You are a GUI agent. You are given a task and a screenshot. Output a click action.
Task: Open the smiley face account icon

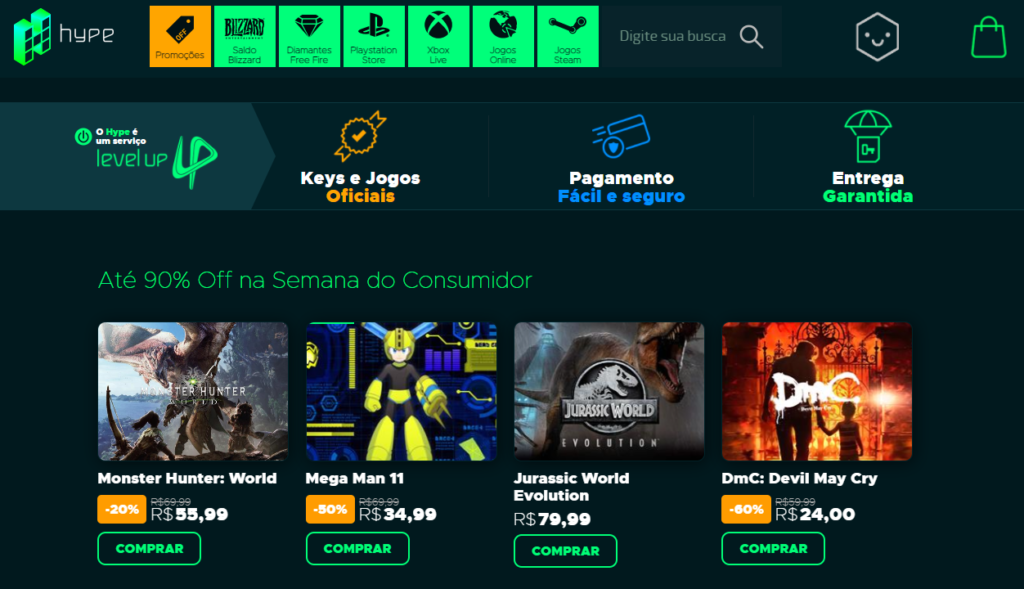coord(877,37)
